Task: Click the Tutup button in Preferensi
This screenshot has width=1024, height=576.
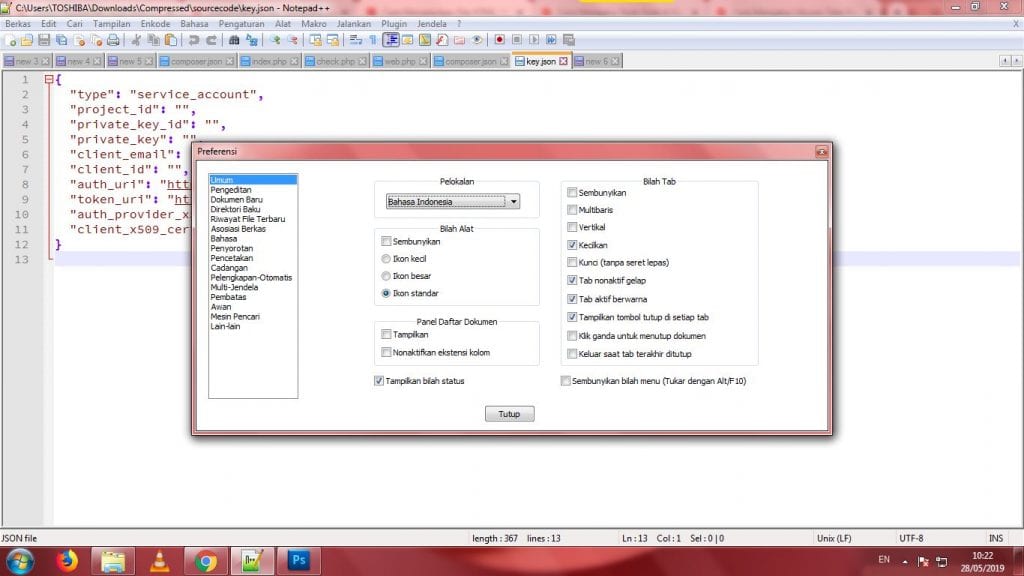Action: click(x=509, y=414)
